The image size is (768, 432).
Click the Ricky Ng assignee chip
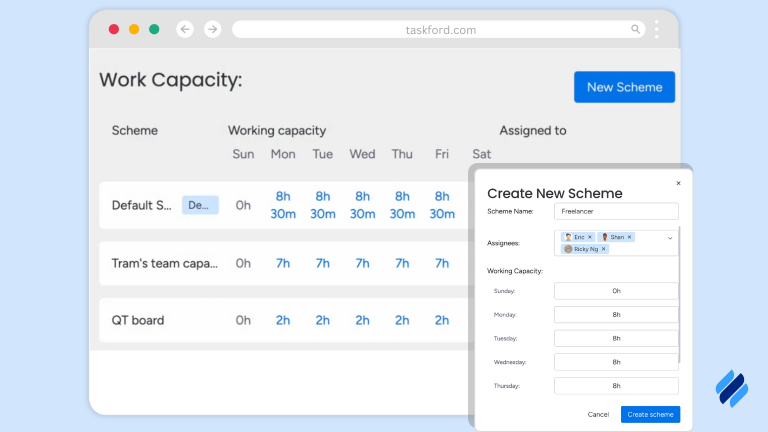(x=583, y=249)
